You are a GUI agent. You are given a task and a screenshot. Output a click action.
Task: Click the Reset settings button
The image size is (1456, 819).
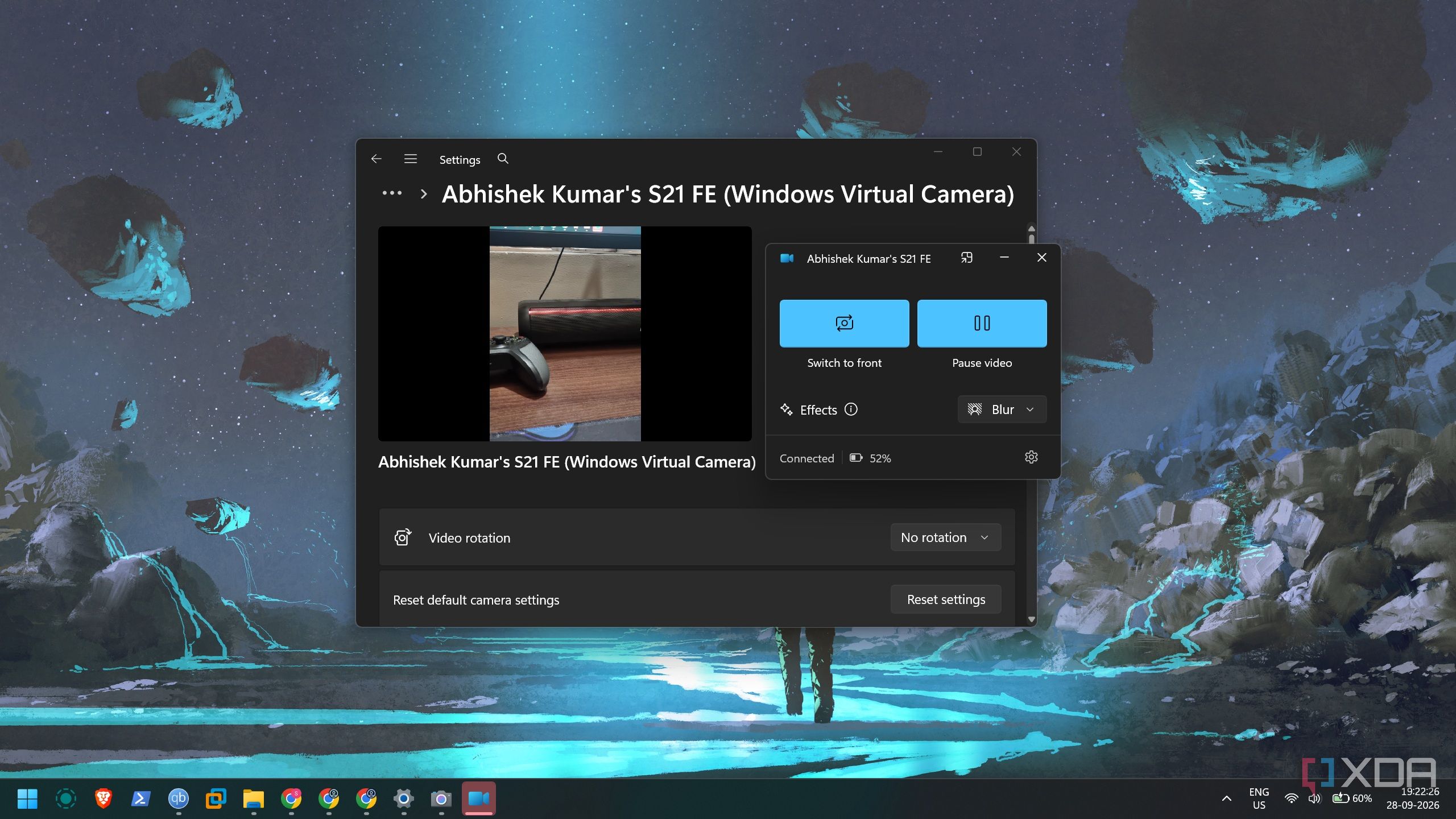pos(946,599)
